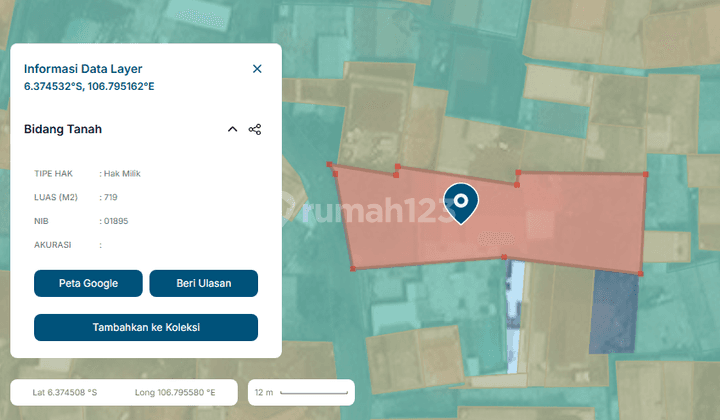Click the Beri Ulasan button
The width and height of the screenshot is (720, 420).
[203, 283]
